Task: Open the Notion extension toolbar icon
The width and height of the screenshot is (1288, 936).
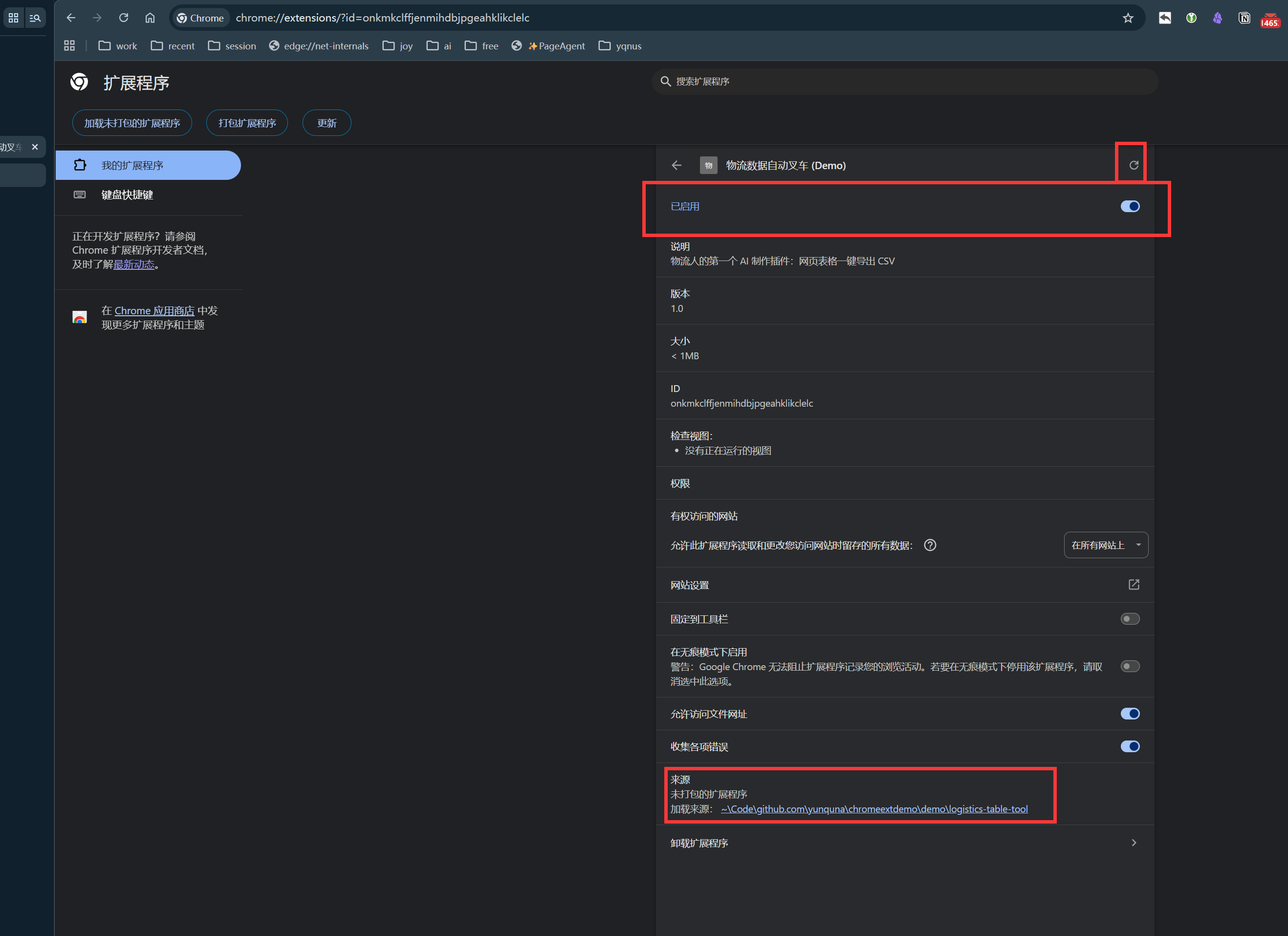Action: tap(1244, 18)
